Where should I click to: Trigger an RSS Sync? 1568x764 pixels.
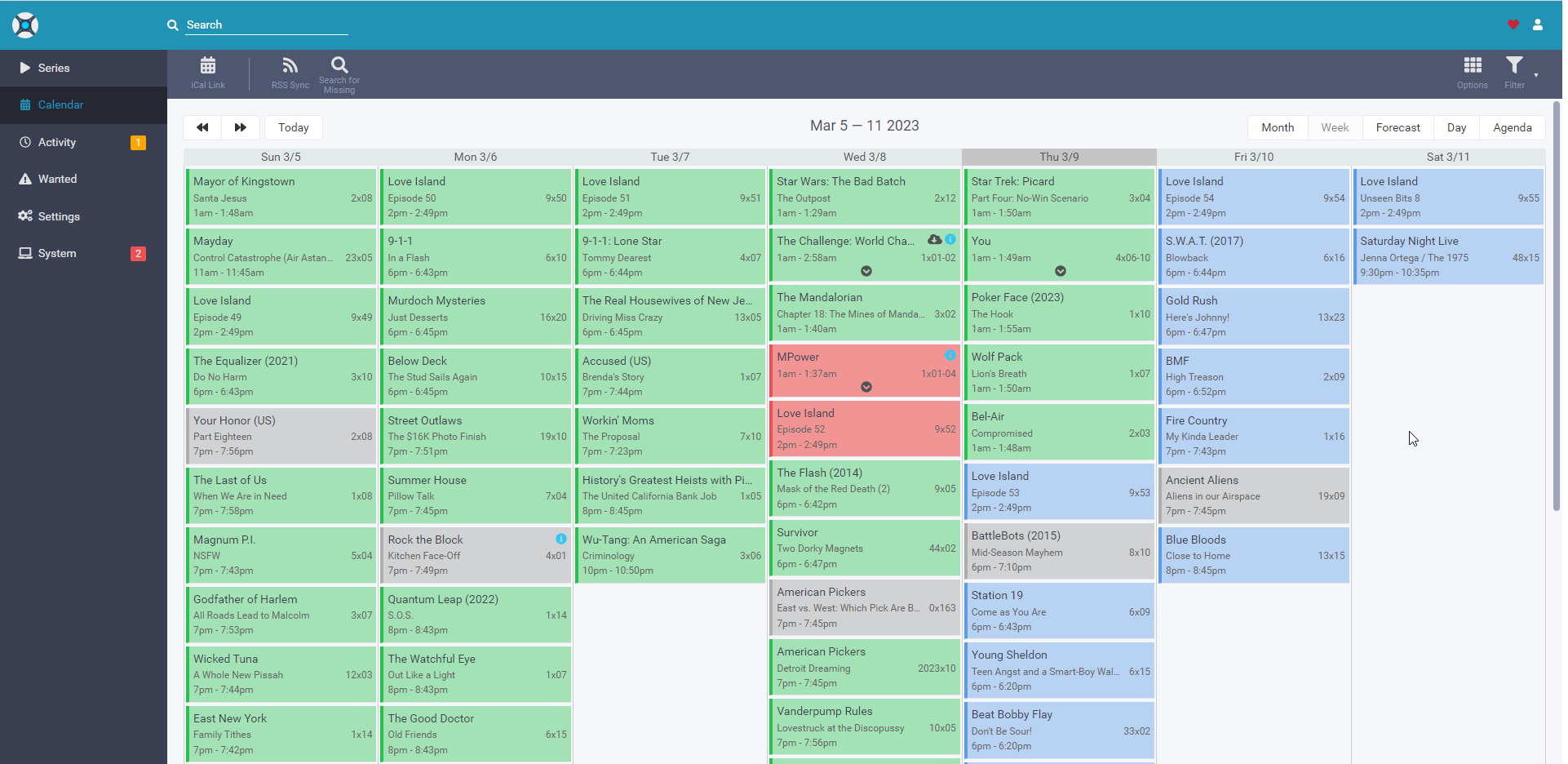point(290,73)
